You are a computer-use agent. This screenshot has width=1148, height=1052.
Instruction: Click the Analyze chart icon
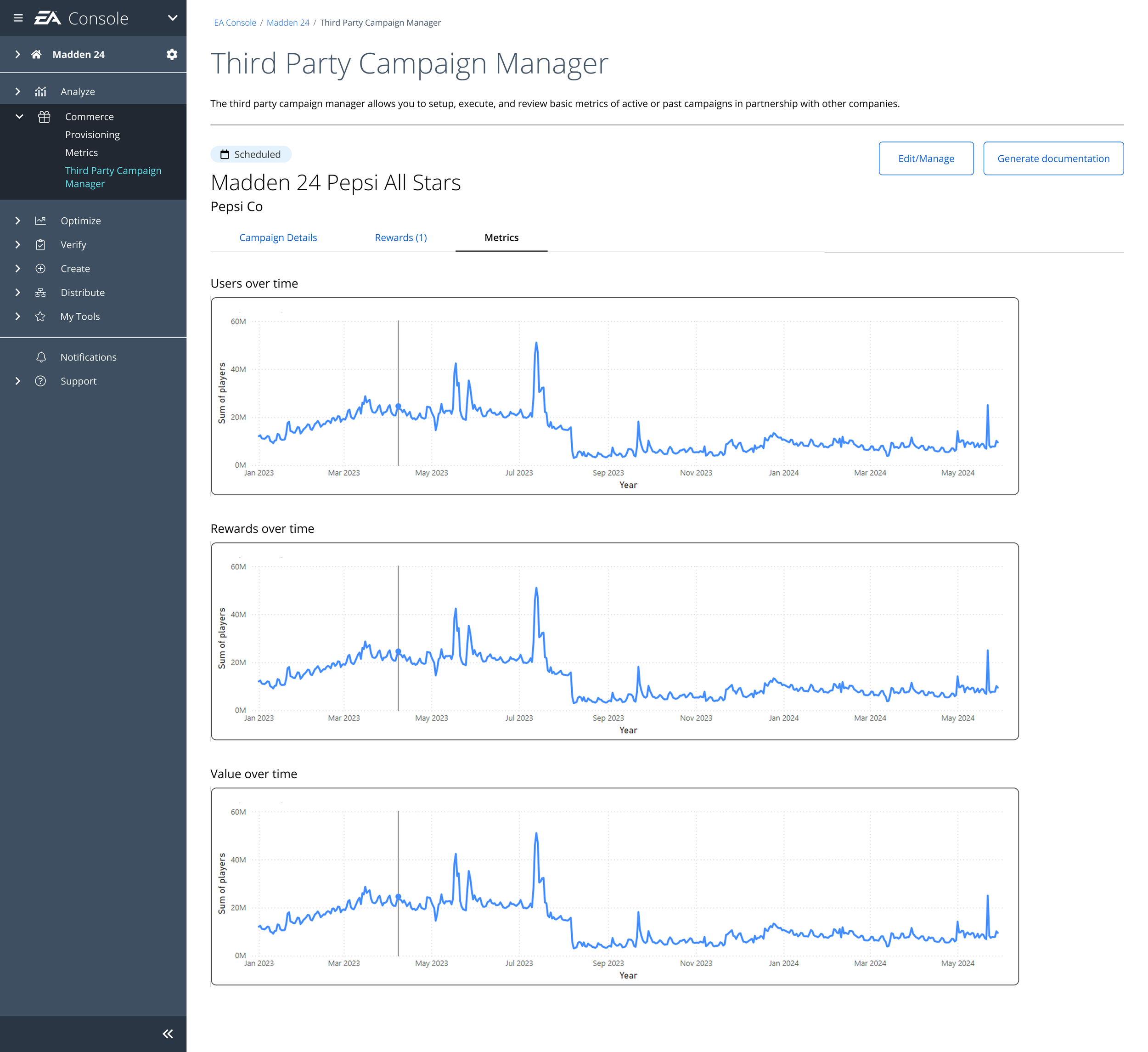point(40,92)
